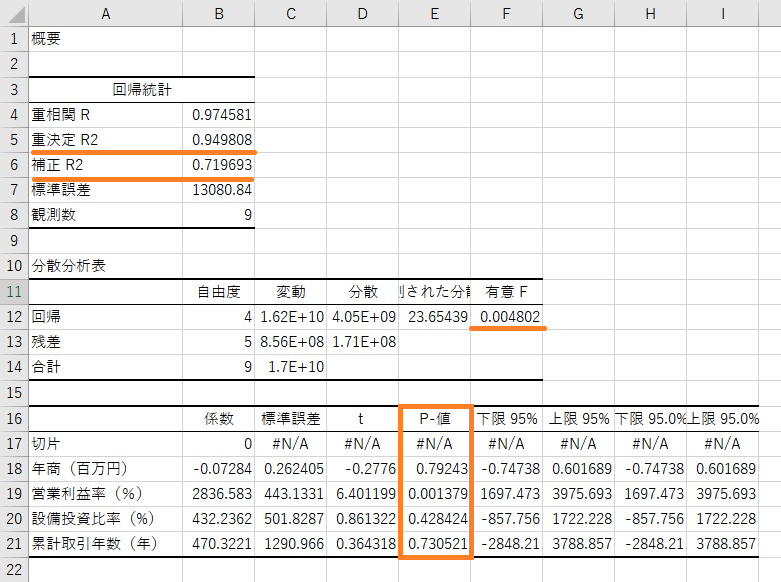Click the 設備投資比率（%）row label

click(x=93, y=519)
